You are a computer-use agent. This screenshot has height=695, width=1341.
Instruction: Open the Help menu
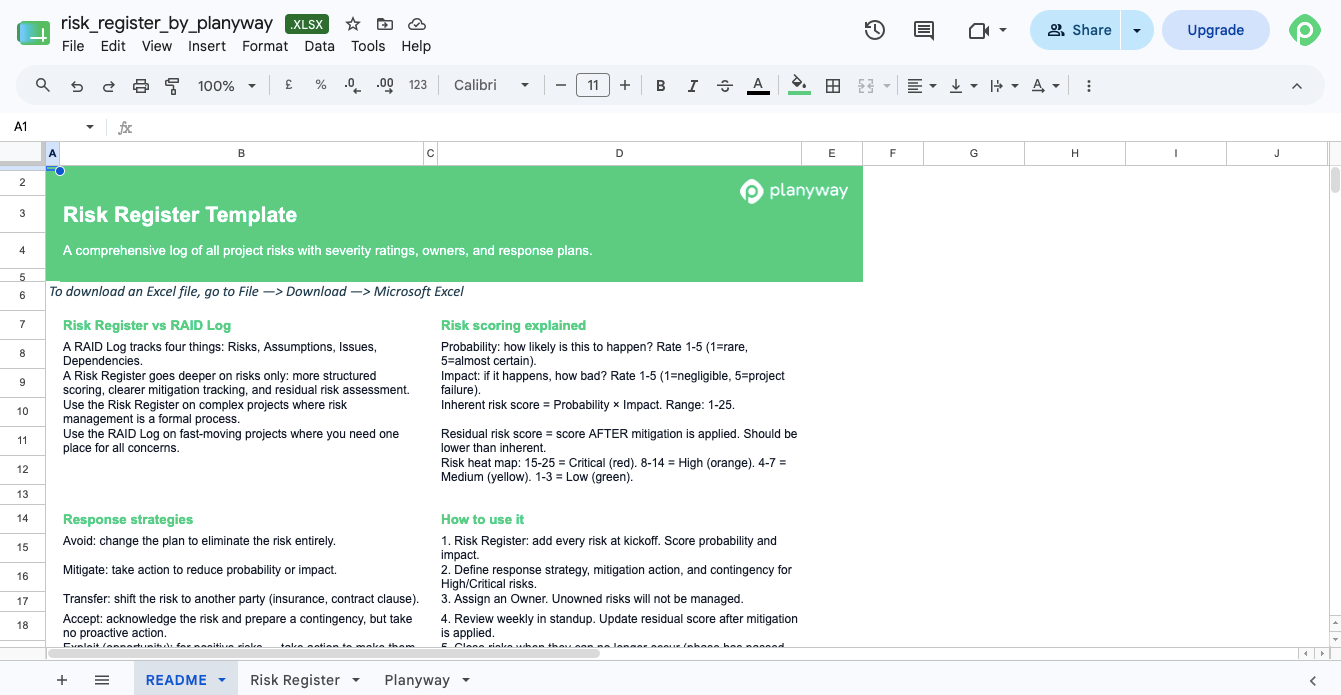point(416,46)
